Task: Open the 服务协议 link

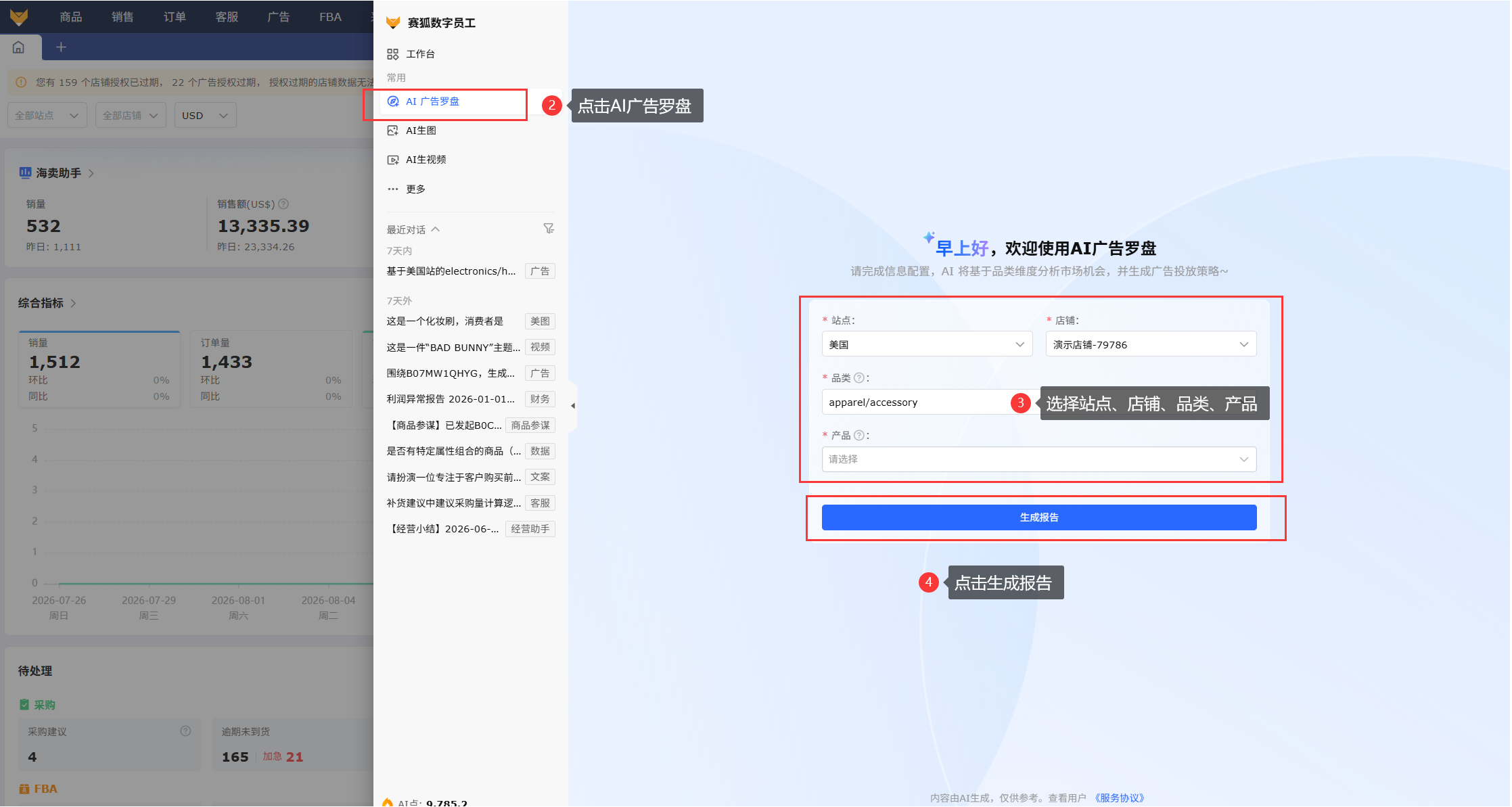Action: point(1119,798)
